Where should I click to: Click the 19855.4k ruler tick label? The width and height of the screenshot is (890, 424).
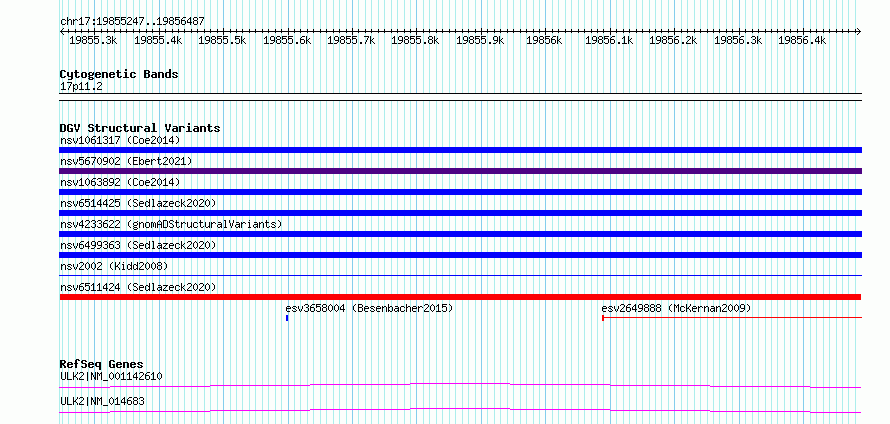(x=158, y=41)
